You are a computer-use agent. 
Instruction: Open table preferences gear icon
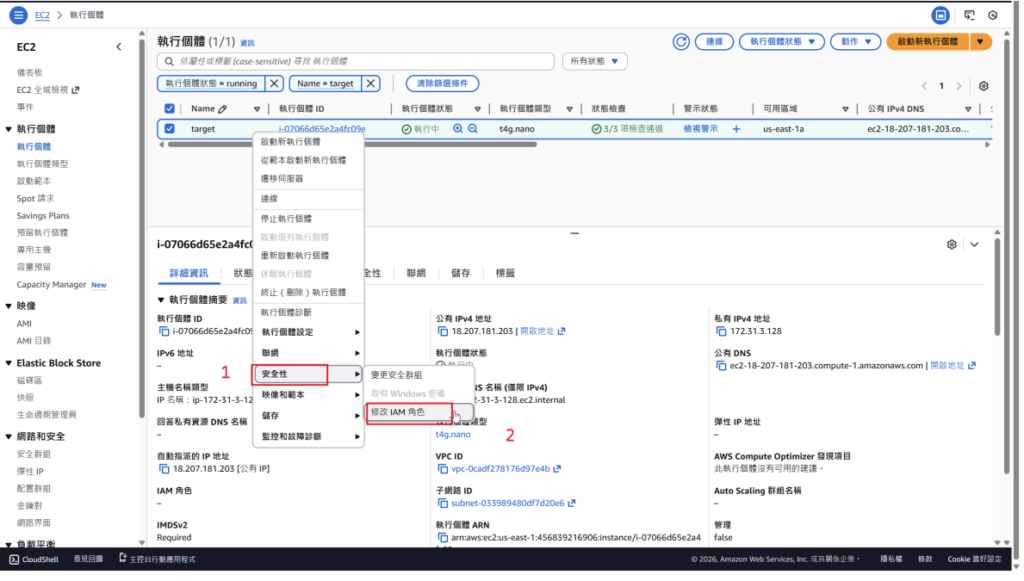pyautogui.click(x=984, y=86)
